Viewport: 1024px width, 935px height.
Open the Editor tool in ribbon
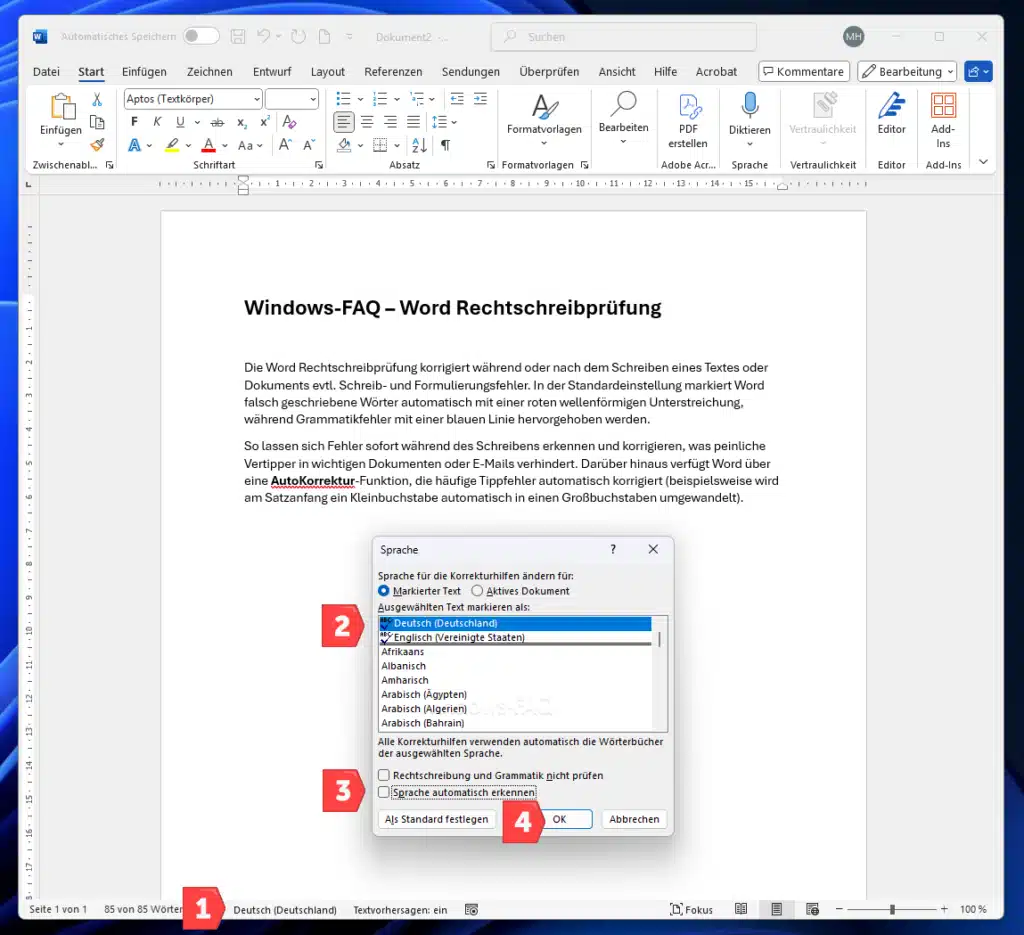[x=891, y=114]
